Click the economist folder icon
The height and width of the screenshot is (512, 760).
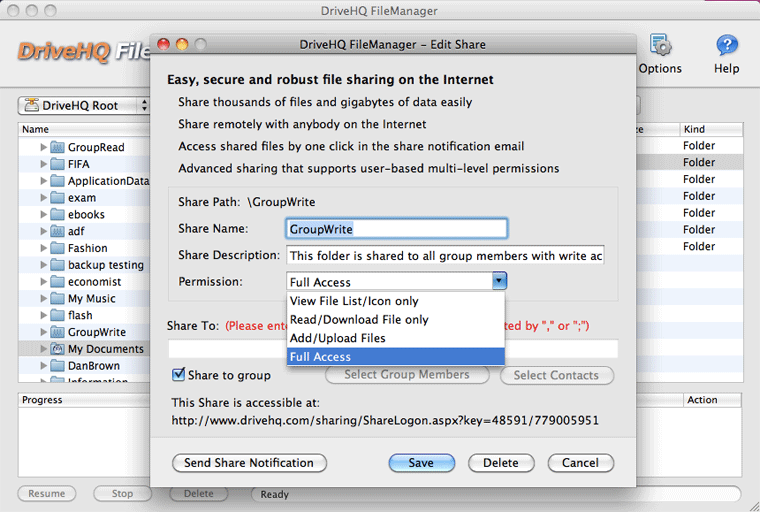click(x=57, y=282)
